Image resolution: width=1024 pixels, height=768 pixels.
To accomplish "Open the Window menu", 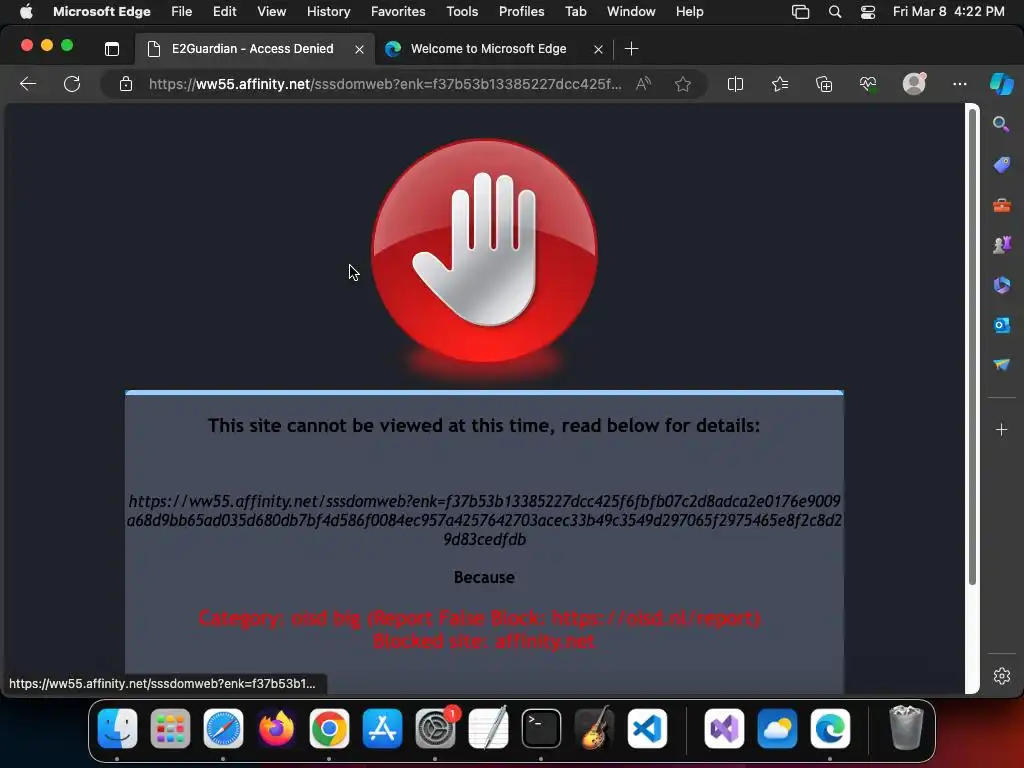I will click(x=631, y=12).
